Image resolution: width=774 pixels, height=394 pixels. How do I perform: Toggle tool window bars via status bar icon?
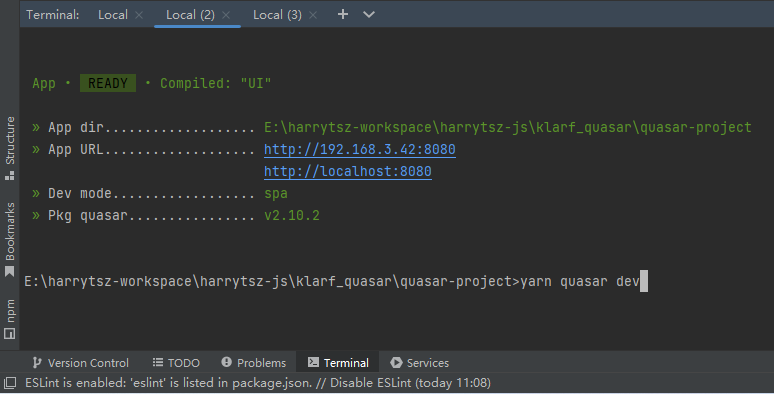pyautogui.click(x=10, y=383)
